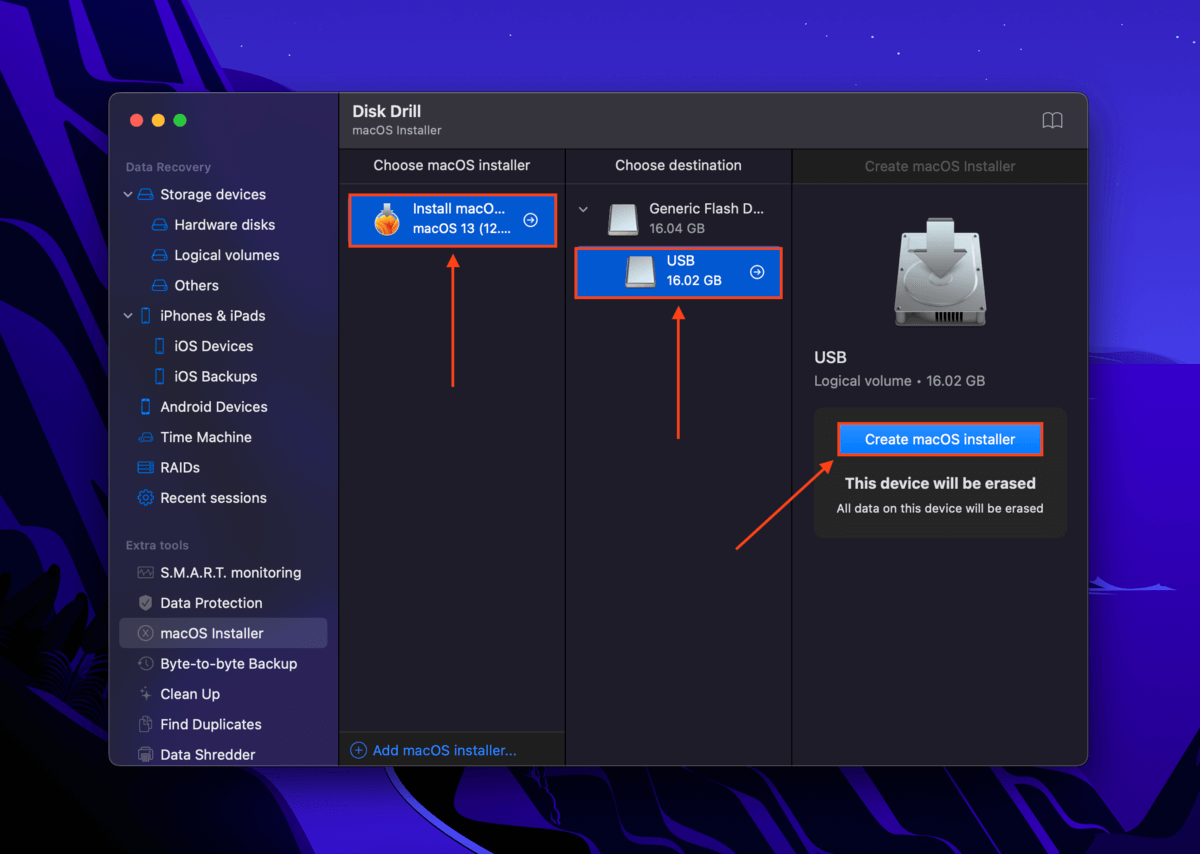This screenshot has height=854, width=1200.
Task: Open the help book icon in title bar
Action: tap(1052, 121)
